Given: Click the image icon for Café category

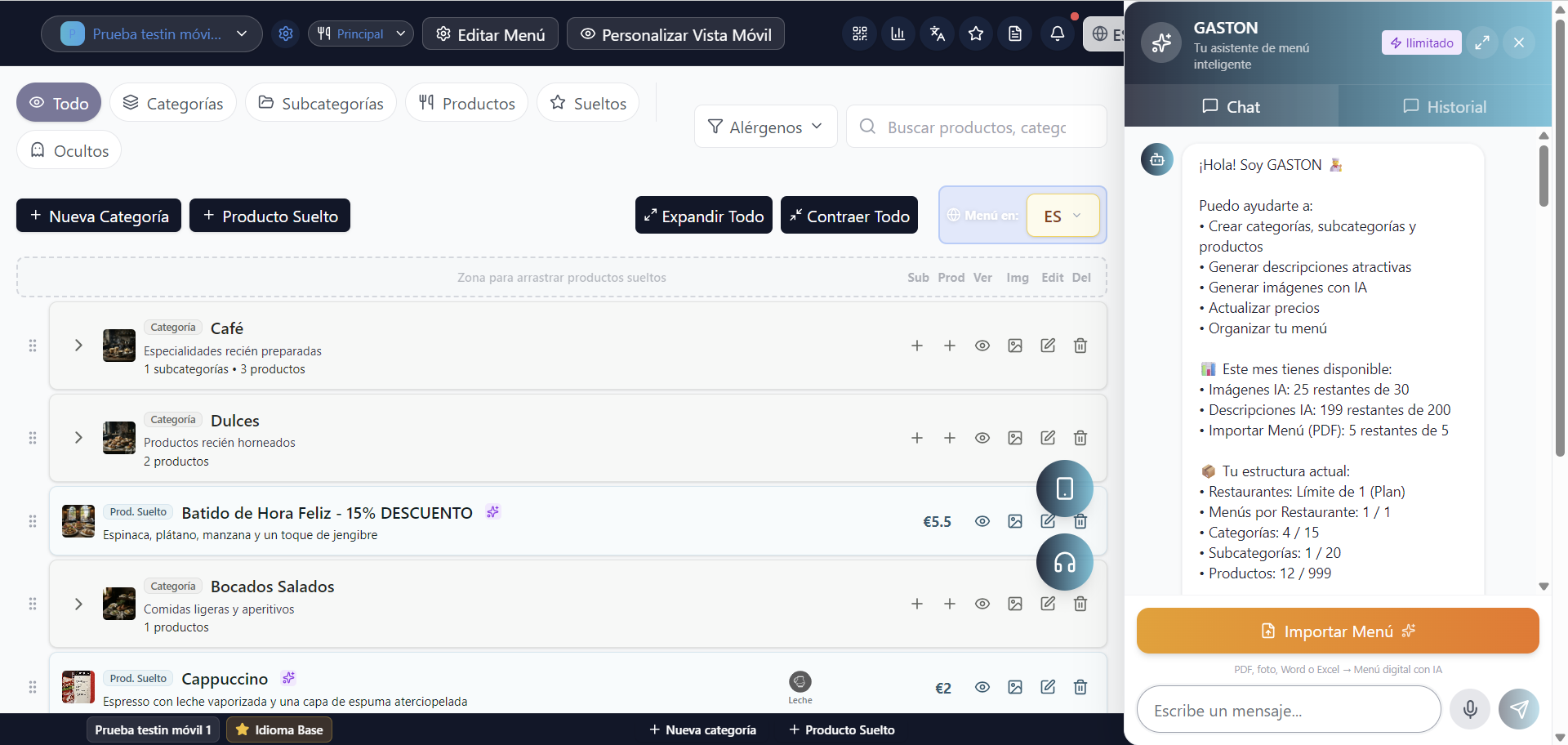Looking at the screenshot, I should (x=1014, y=346).
